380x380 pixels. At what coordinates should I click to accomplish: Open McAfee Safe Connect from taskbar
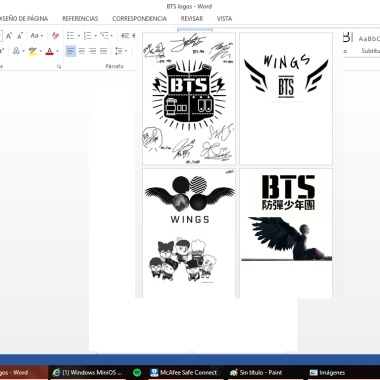pyautogui.click(x=183, y=373)
